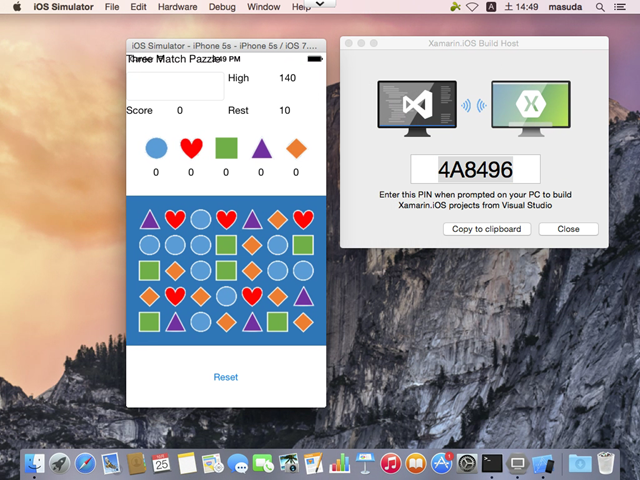Click the red heart icon above the counters
Screen dimensions: 640x480
point(191,148)
